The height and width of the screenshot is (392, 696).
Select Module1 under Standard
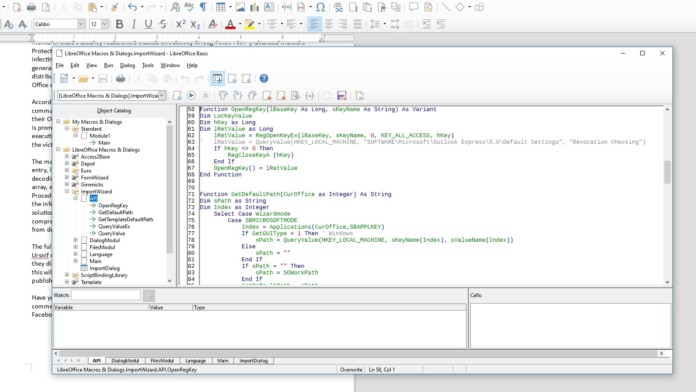[100, 136]
